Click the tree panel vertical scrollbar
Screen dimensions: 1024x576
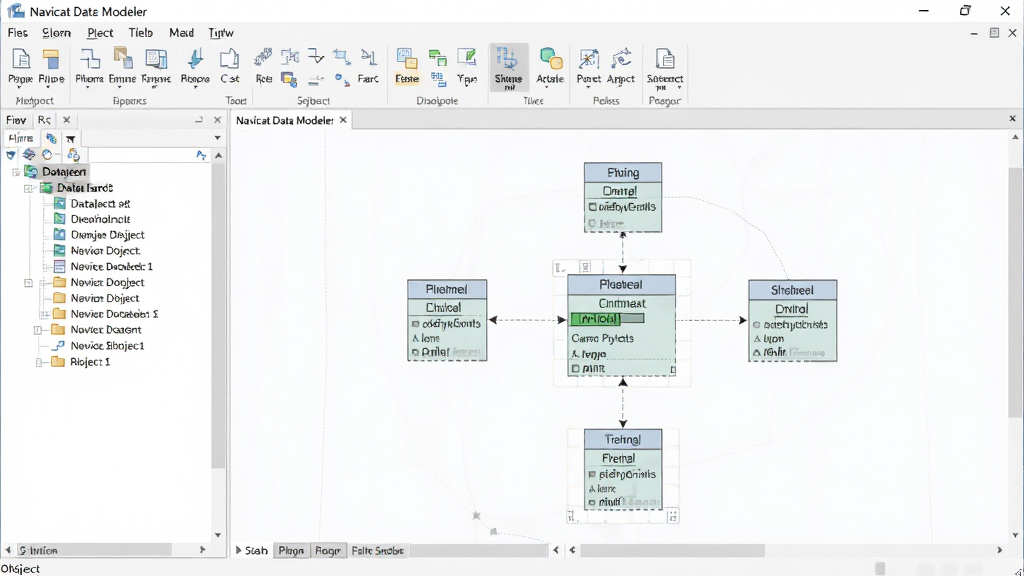pyautogui.click(x=218, y=315)
